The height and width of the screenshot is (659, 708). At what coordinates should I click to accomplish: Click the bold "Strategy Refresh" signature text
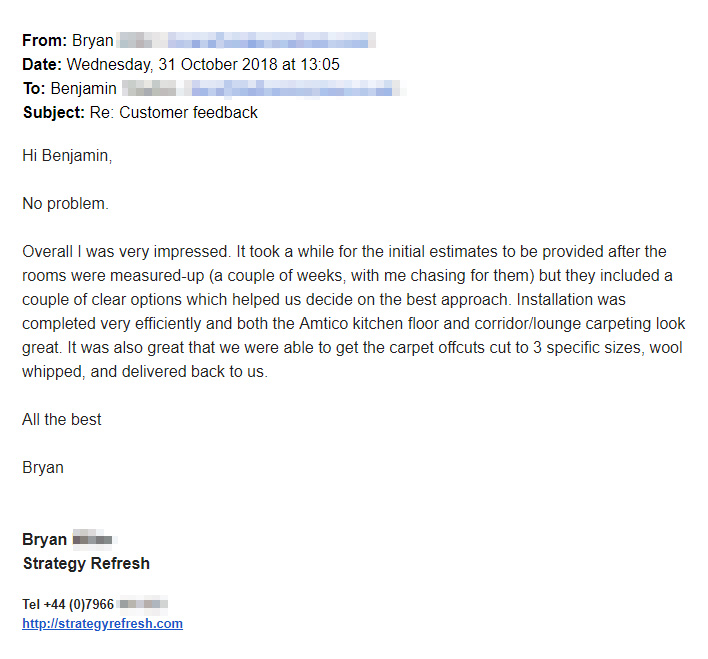(x=86, y=564)
